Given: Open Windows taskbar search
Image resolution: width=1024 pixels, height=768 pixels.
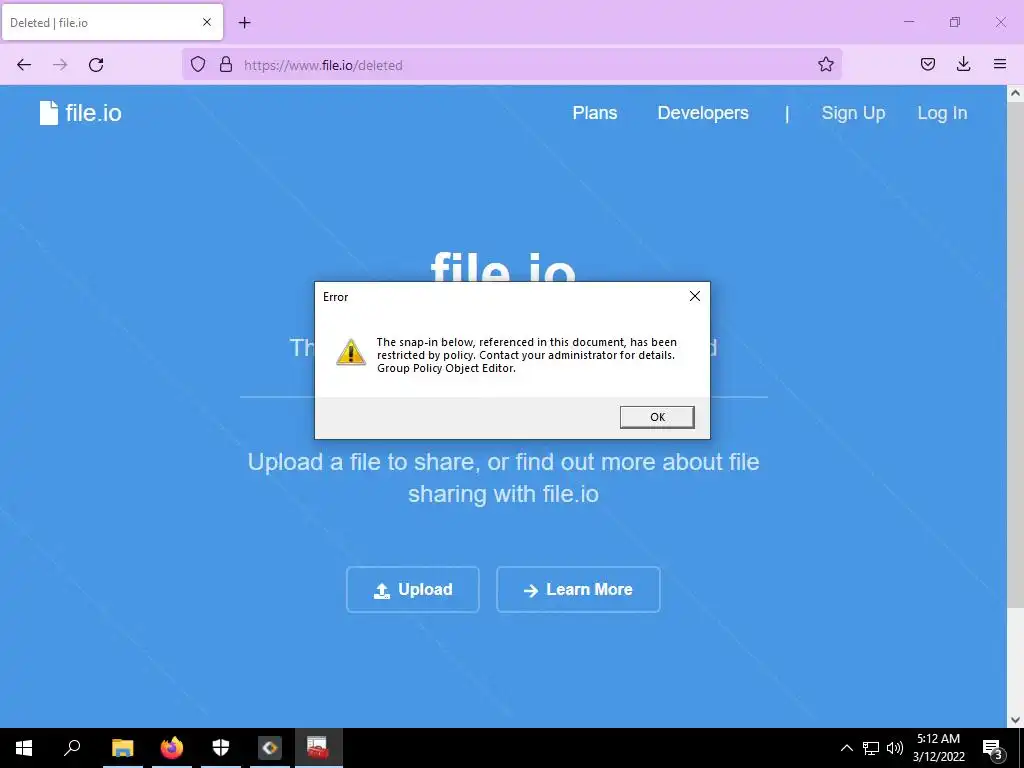Looking at the screenshot, I should pyautogui.click(x=72, y=748).
